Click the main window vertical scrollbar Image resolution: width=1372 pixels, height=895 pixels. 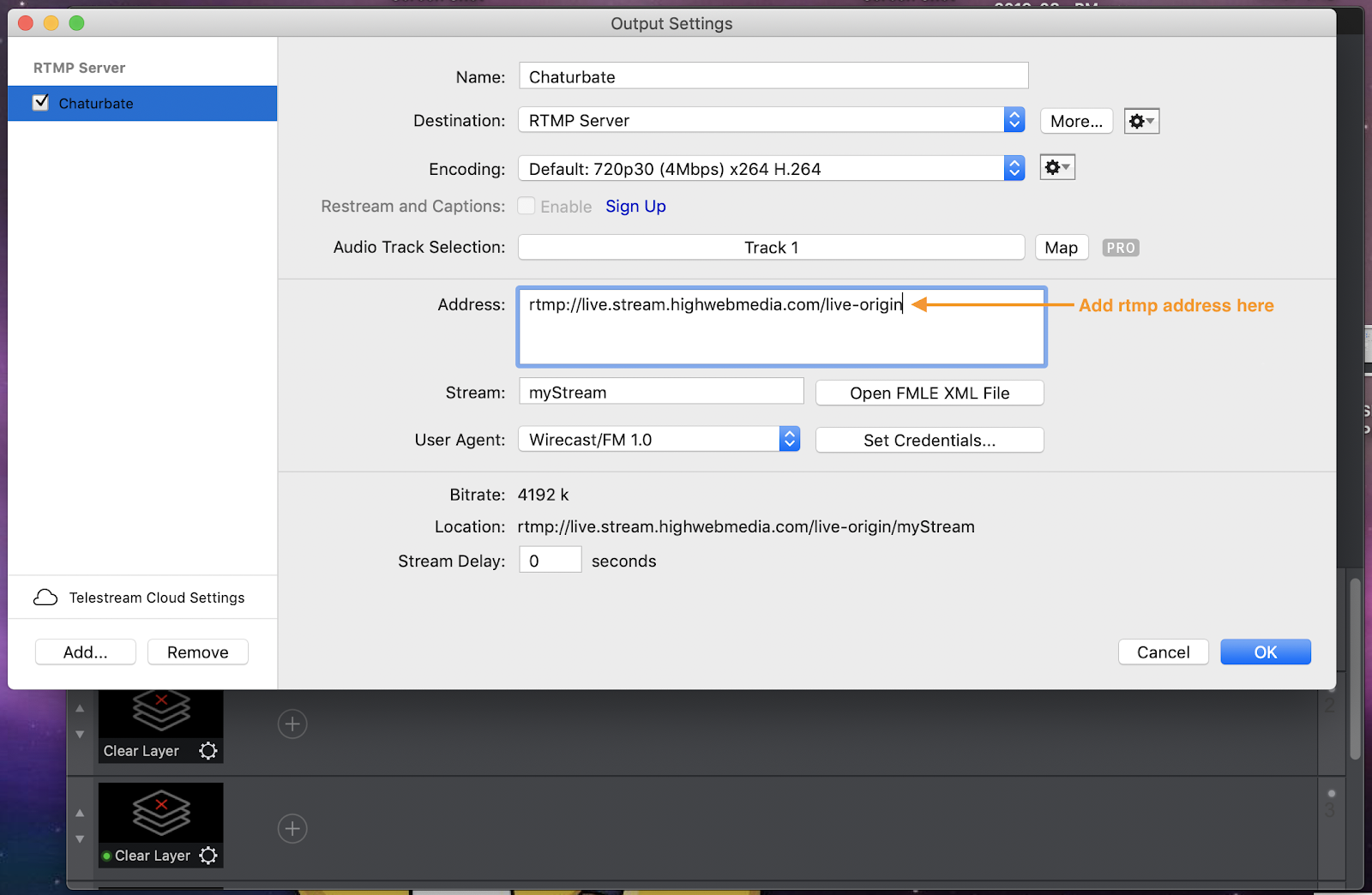(x=1355, y=670)
